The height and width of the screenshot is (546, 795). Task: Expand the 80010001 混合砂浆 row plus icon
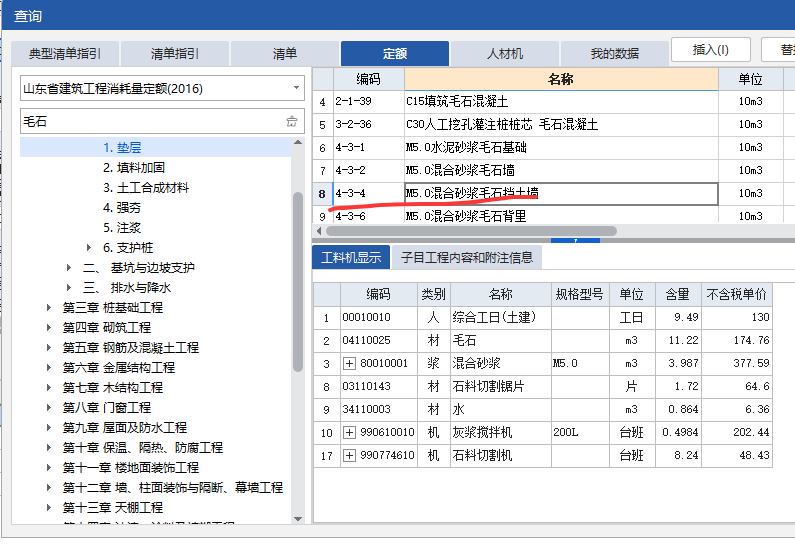point(349,363)
